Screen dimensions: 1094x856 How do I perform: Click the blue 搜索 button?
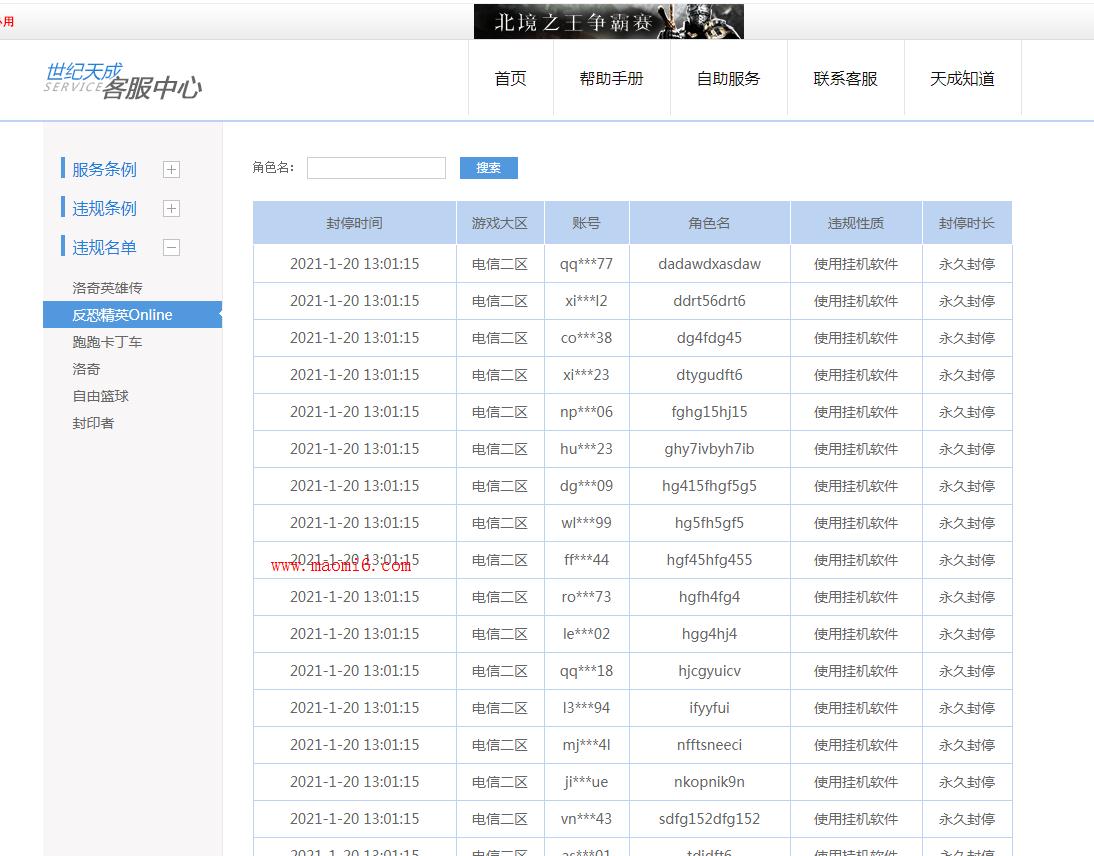[488, 167]
